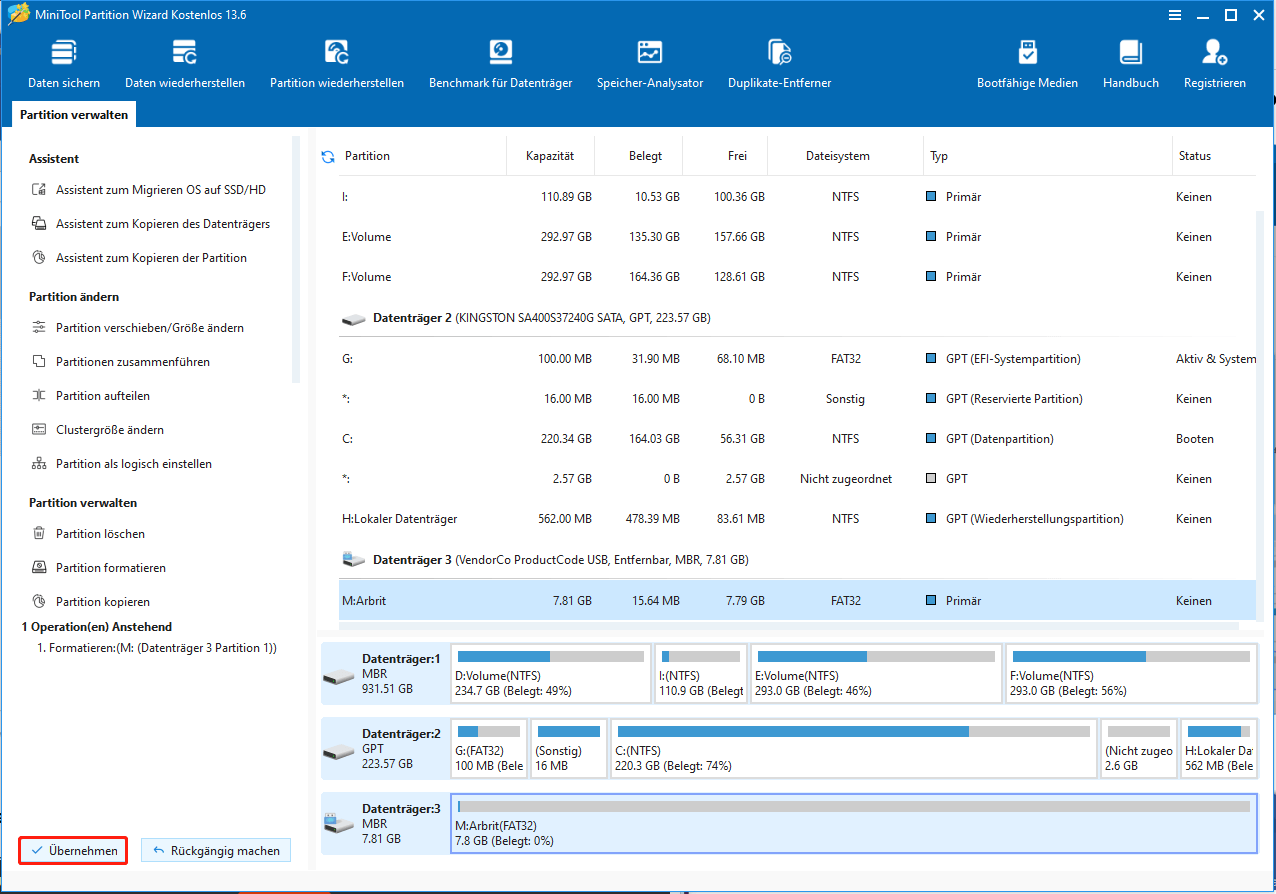Select G:(FAT32) block in disk map
1276x894 pixels.
point(489,748)
